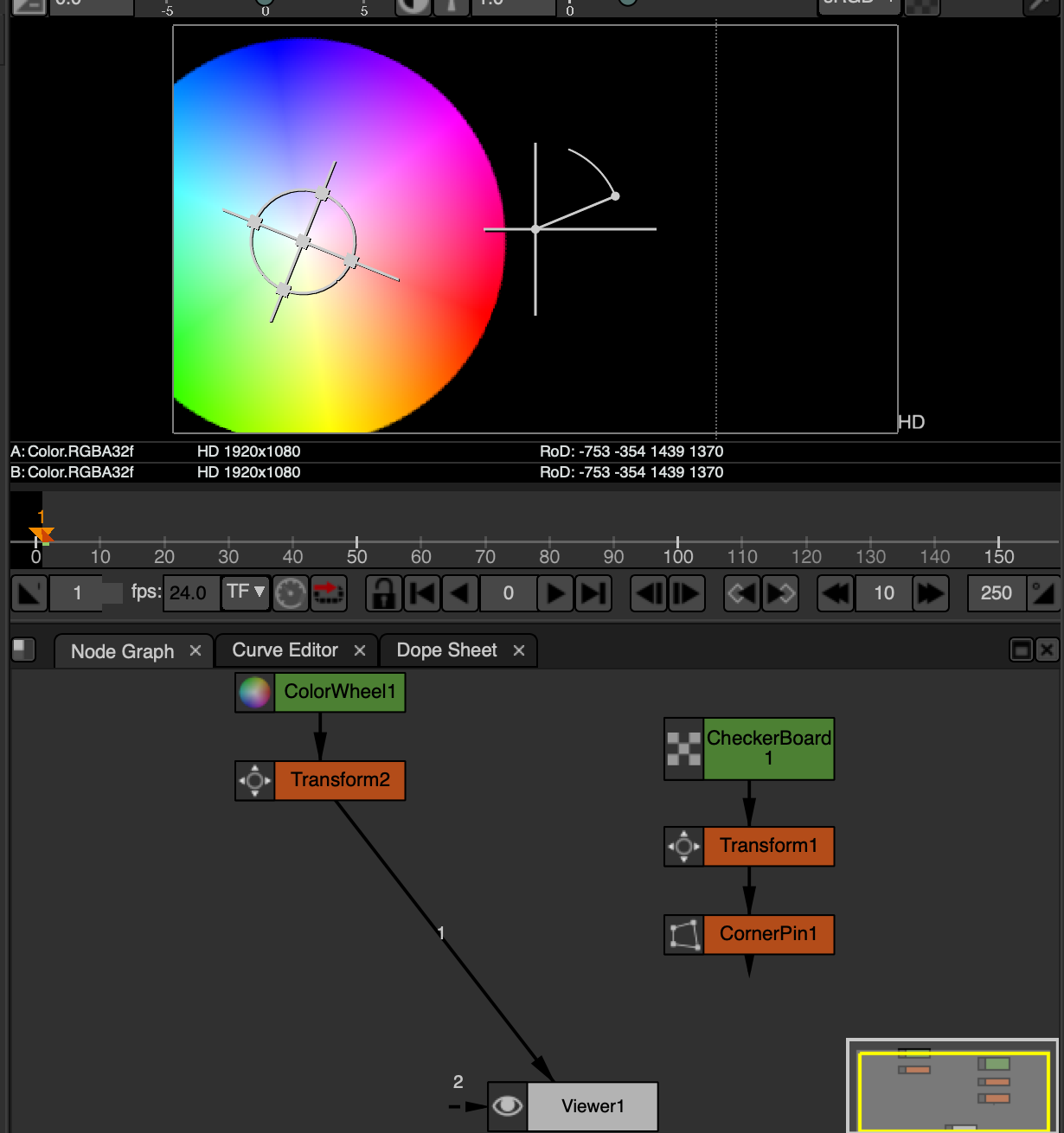
Task: Open the TF timeline format dropdown
Action: click(x=246, y=592)
